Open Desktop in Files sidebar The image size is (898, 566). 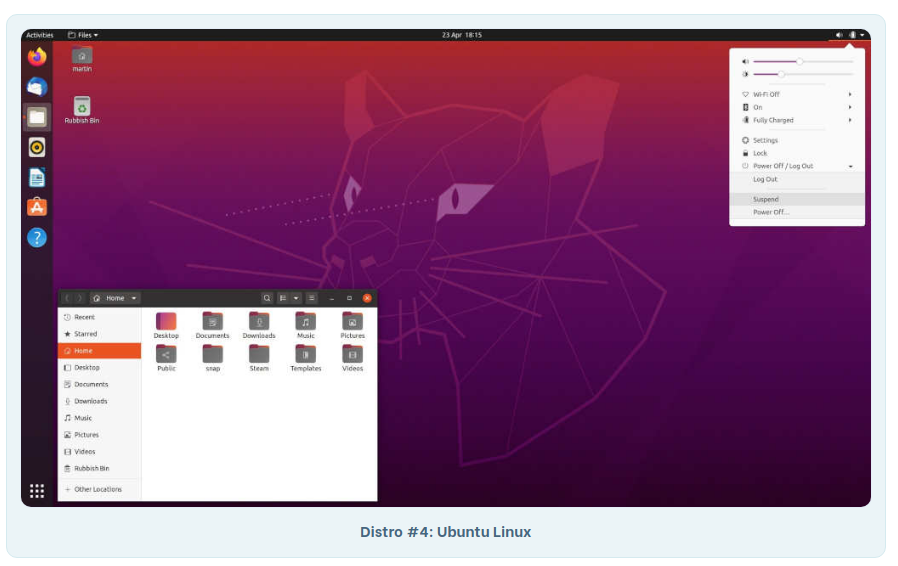pos(100,368)
